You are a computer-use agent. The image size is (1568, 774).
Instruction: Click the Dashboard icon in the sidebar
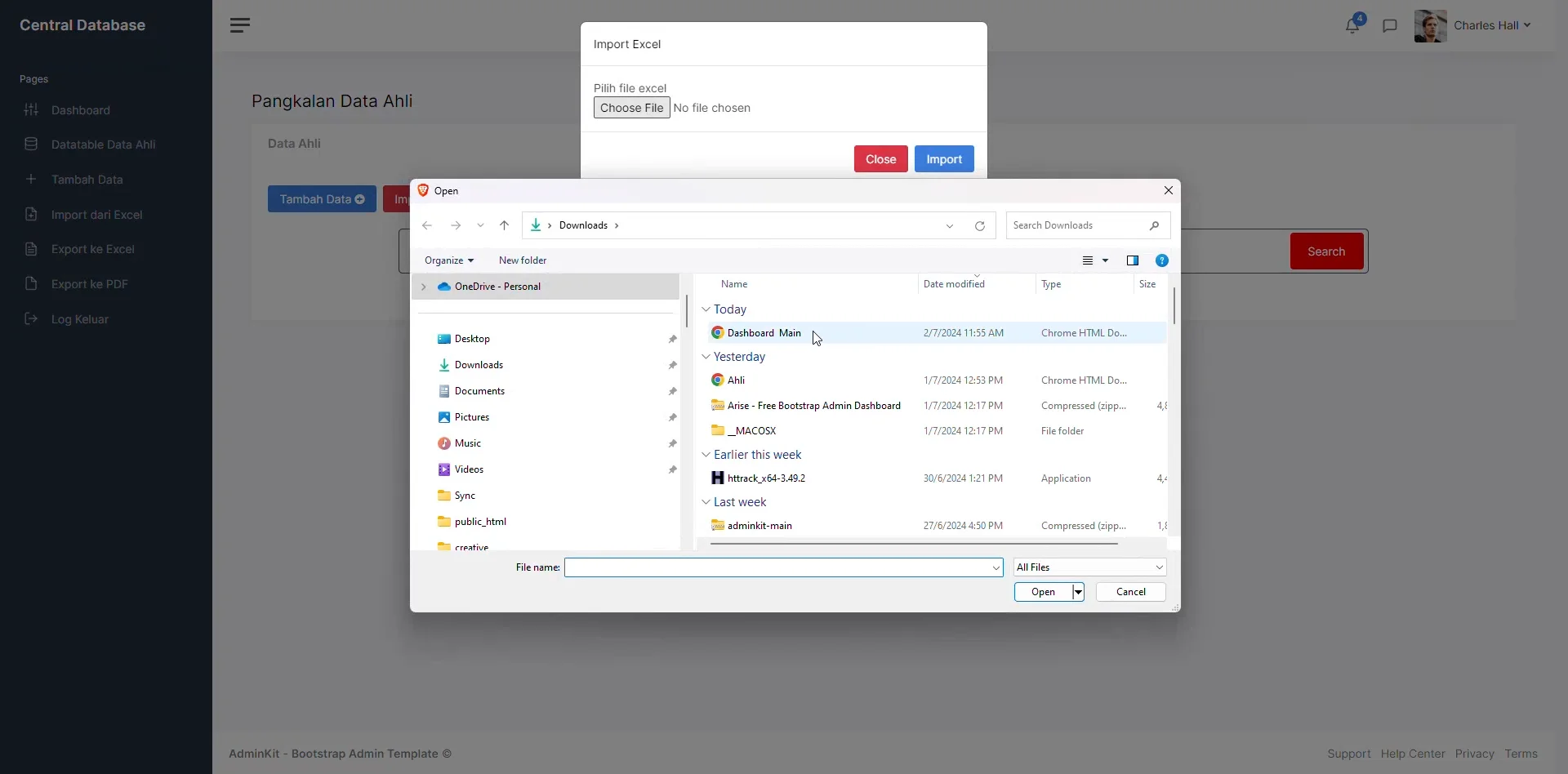[31, 110]
